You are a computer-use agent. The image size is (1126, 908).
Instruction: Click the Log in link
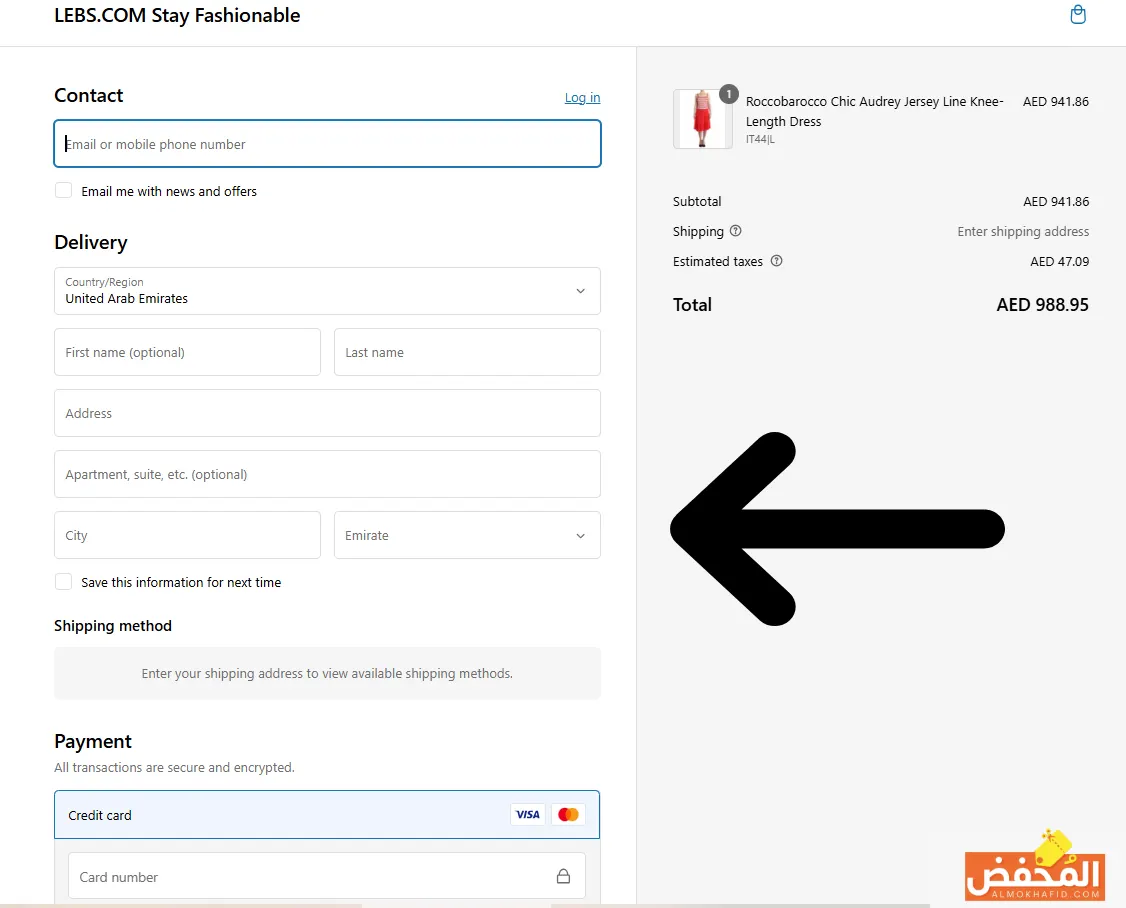[582, 97]
